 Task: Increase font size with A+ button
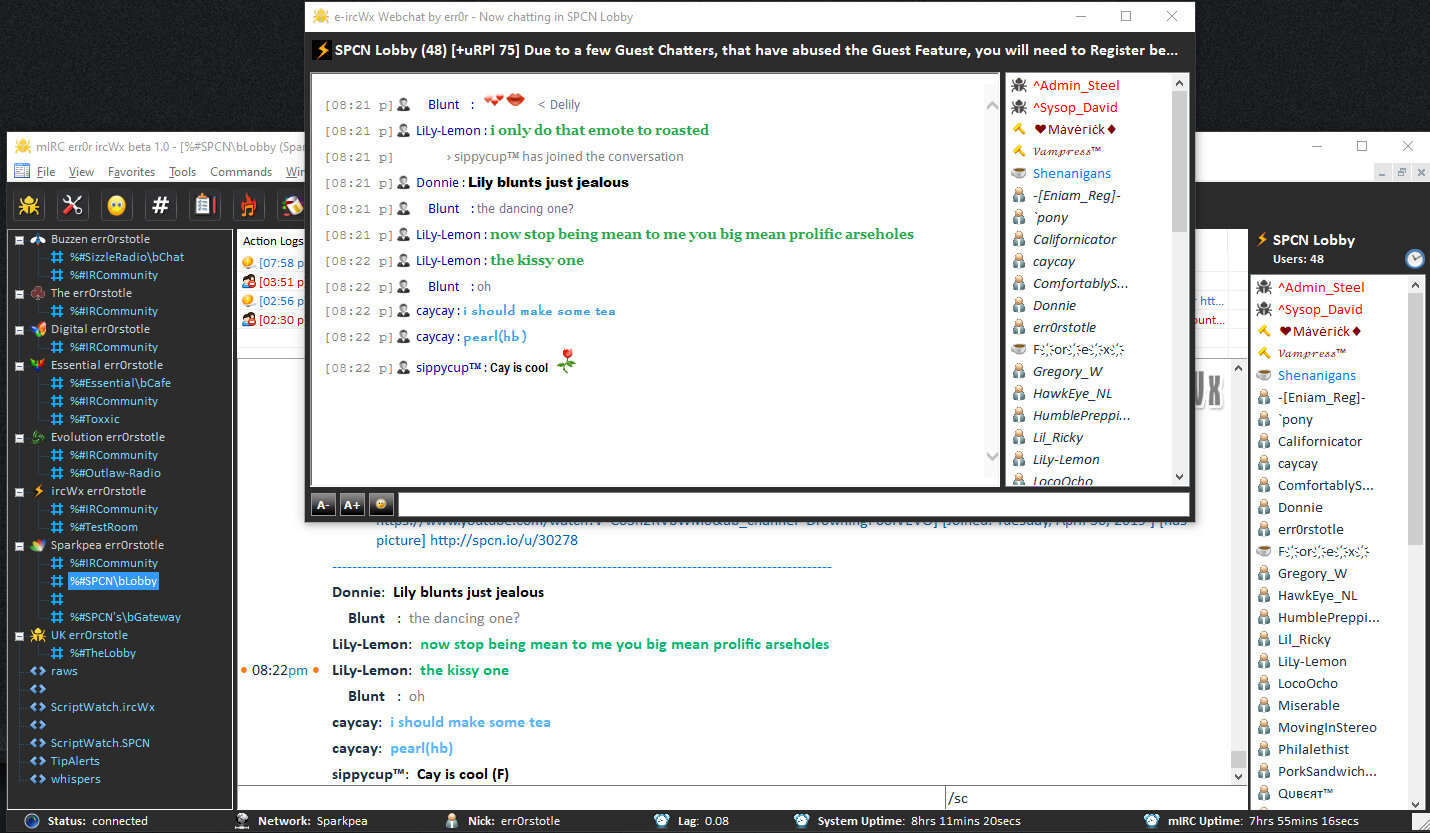pyautogui.click(x=351, y=505)
